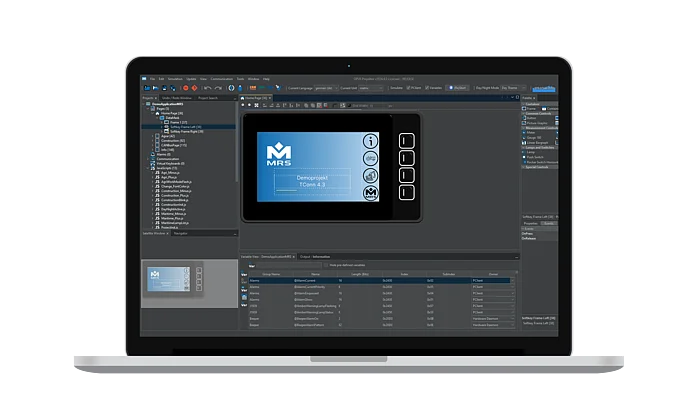Click the Group Name column header
This screenshot has width=698, height=419.
pyautogui.click(x=271, y=274)
